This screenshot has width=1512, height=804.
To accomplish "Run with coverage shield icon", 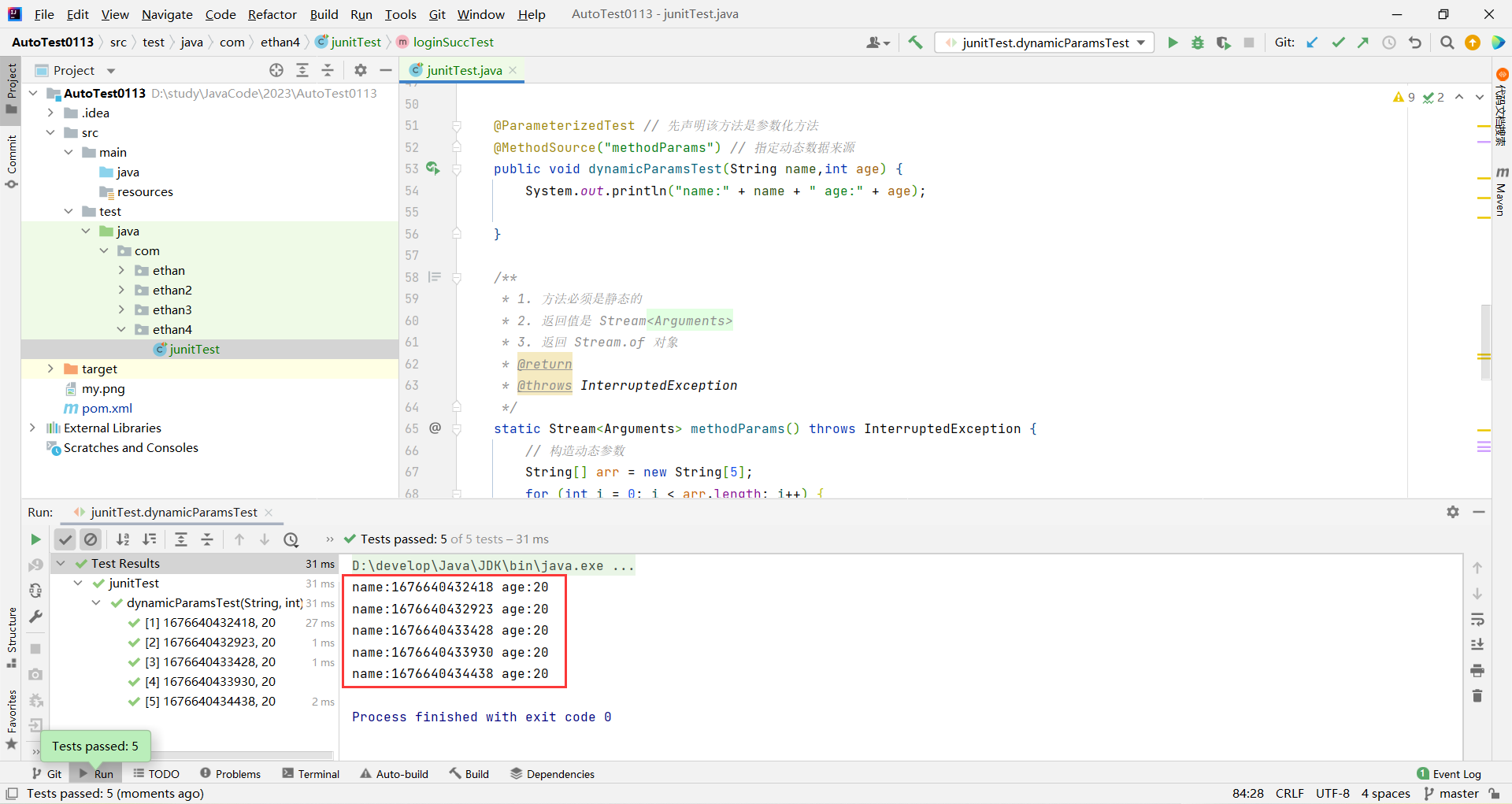I will tap(1223, 43).
